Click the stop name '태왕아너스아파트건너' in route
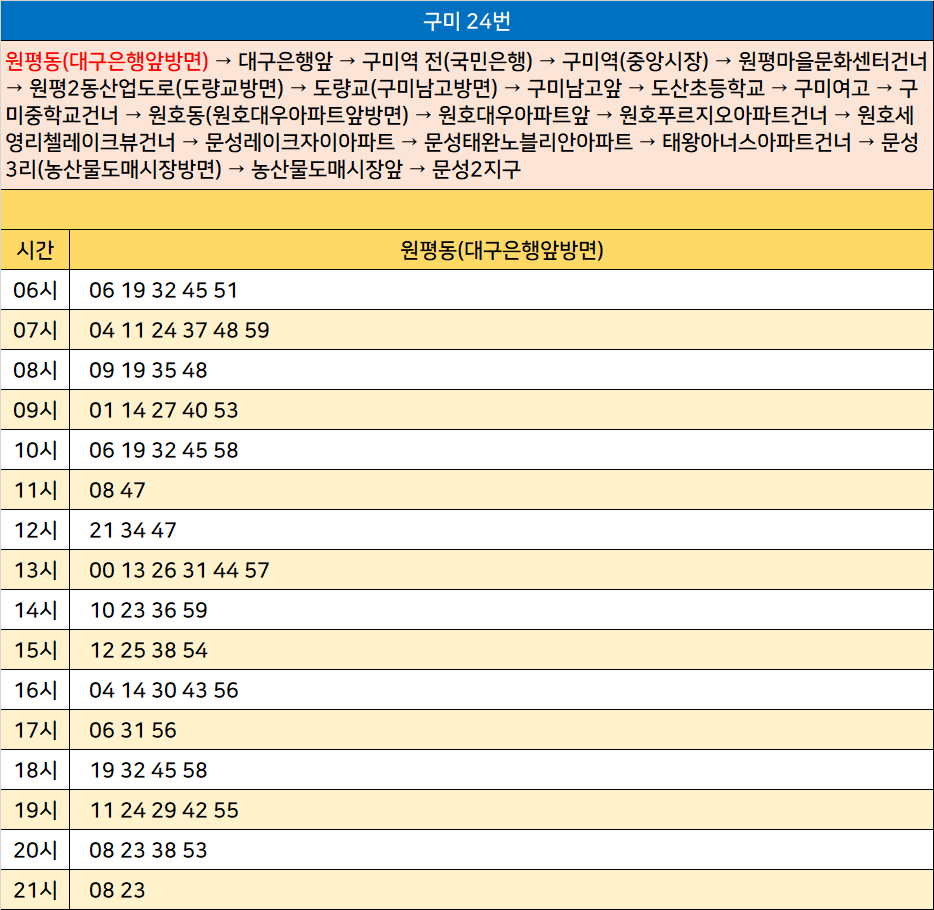The width and height of the screenshot is (934, 910). (757, 142)
